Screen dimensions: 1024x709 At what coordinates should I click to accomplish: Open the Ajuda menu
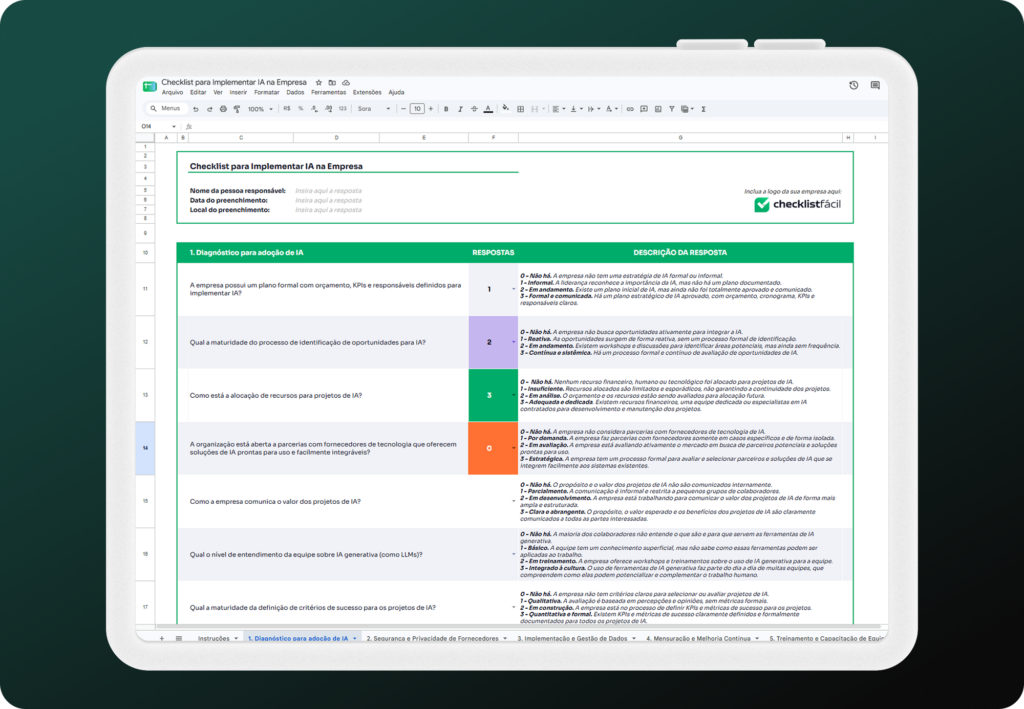[x=396, y=92]
